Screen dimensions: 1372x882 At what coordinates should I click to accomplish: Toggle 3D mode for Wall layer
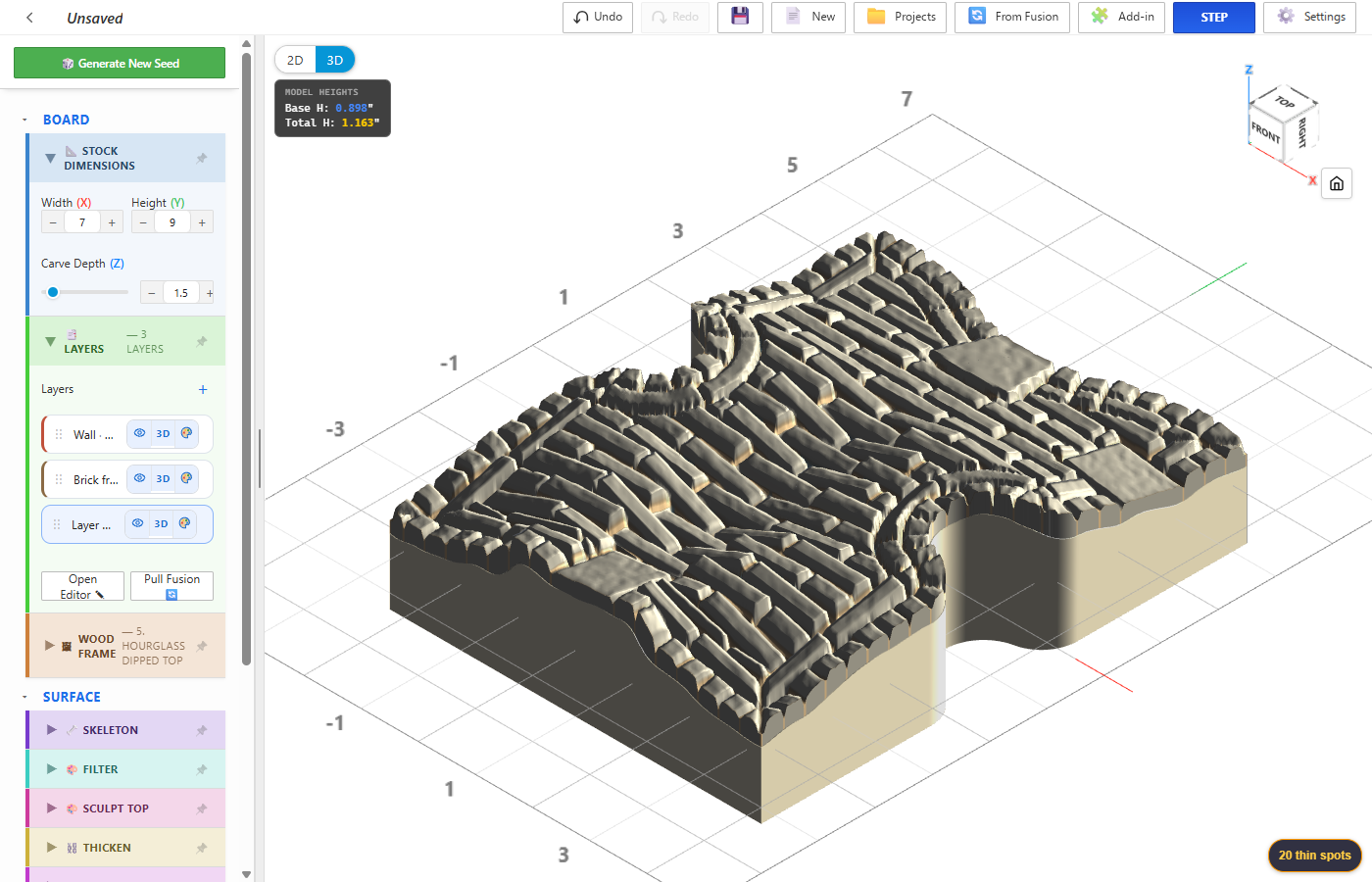[x=163, y=433]
